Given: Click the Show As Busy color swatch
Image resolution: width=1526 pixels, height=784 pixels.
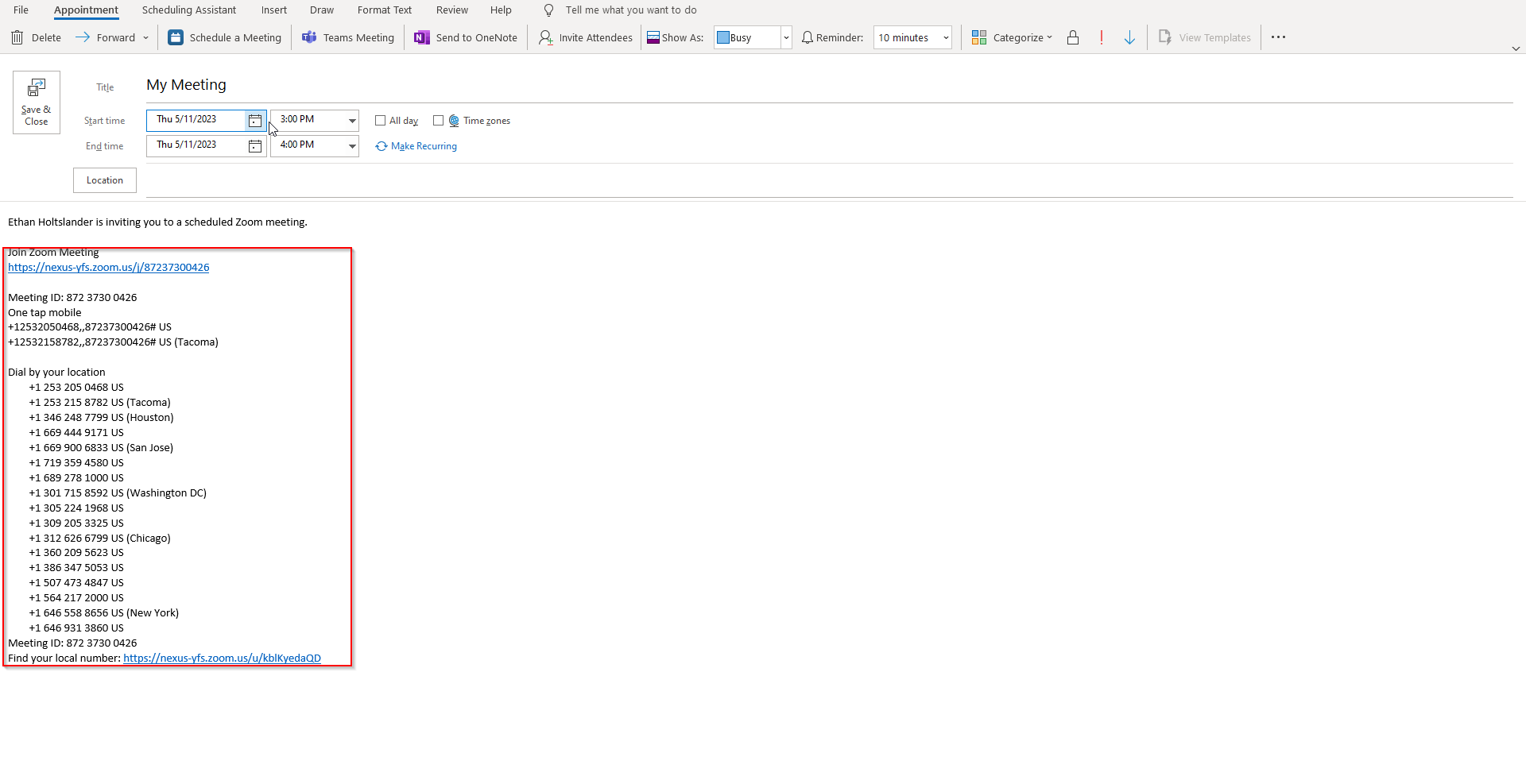Looking at the screenshot, I should (x=723, y=37).
